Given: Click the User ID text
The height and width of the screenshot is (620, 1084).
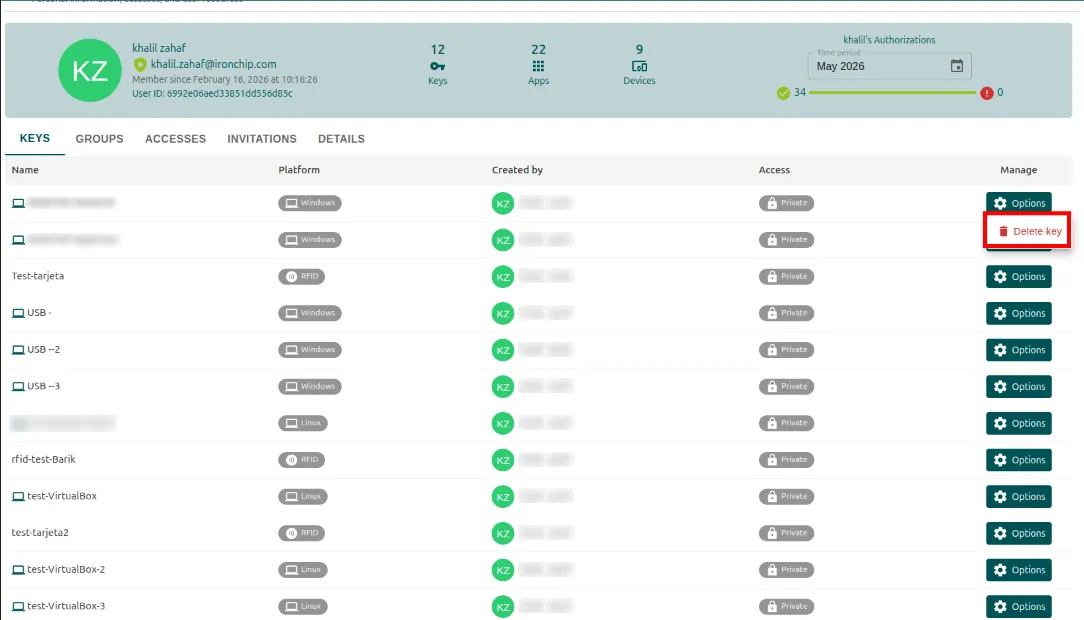Looking at the screenshot, I should (x=212, y=93).
